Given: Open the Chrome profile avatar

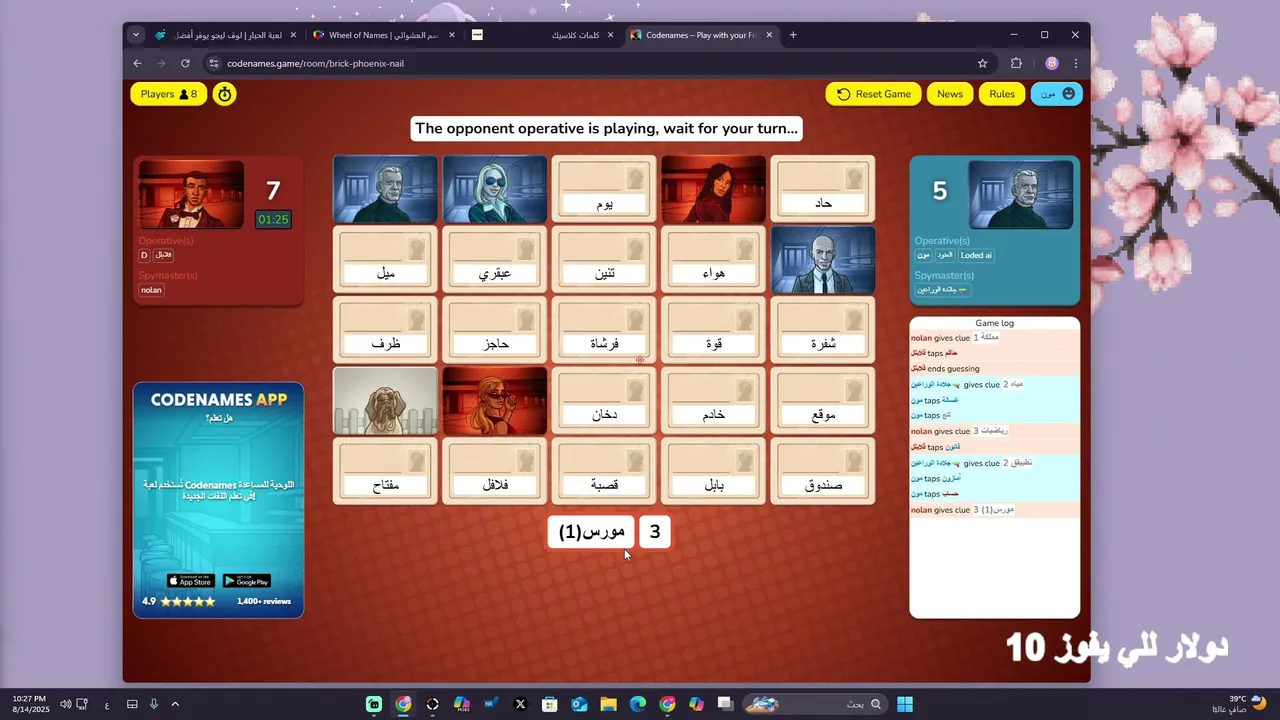Looking at the screenshot, I should pos(1052,63).
